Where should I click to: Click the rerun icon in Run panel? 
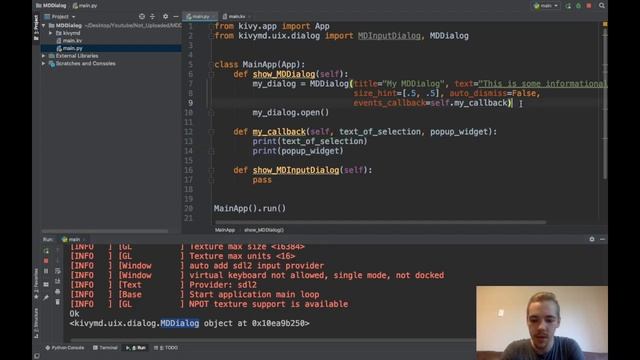point(46,251)
